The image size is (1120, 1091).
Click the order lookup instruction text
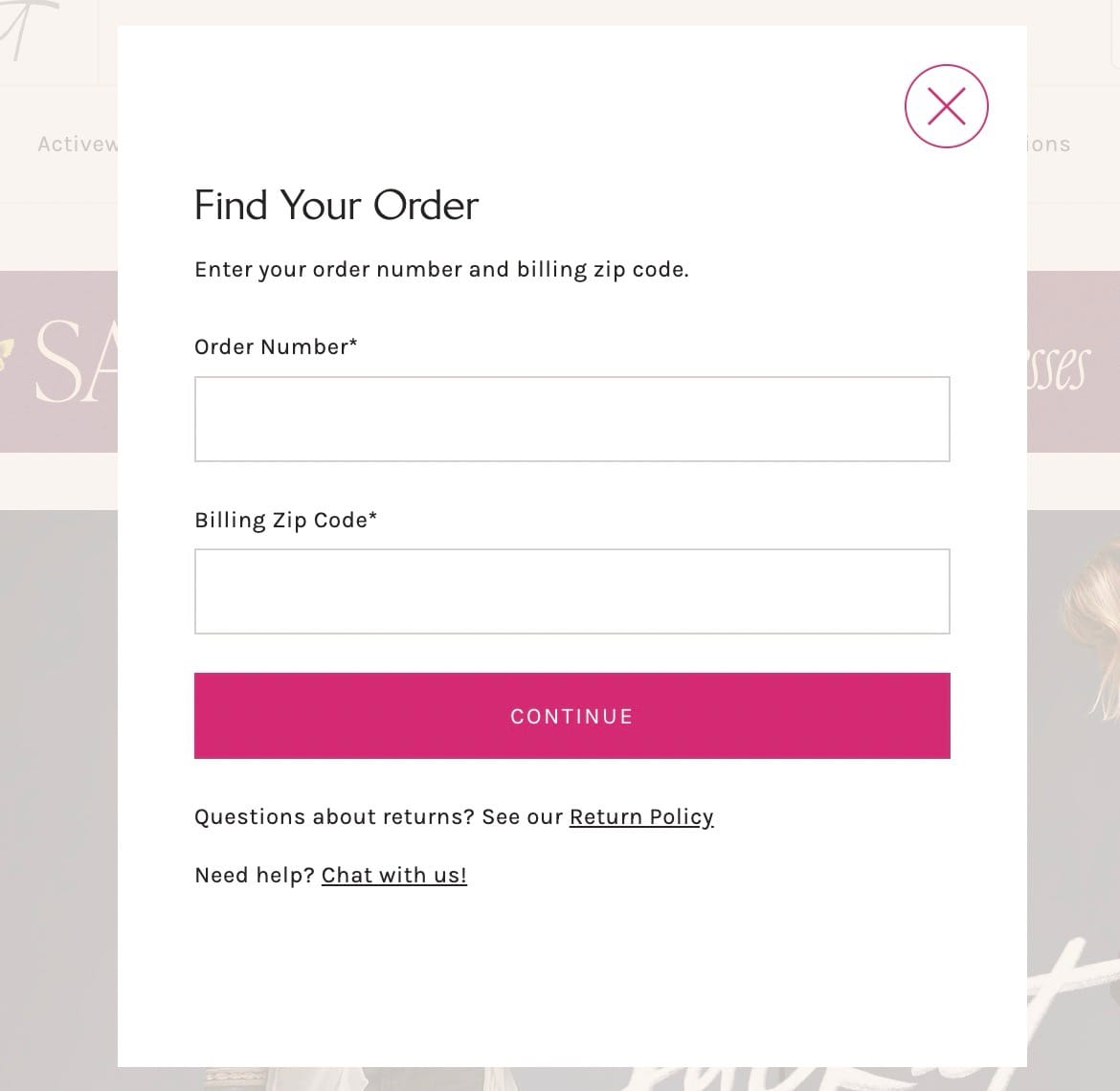point(441,269)
